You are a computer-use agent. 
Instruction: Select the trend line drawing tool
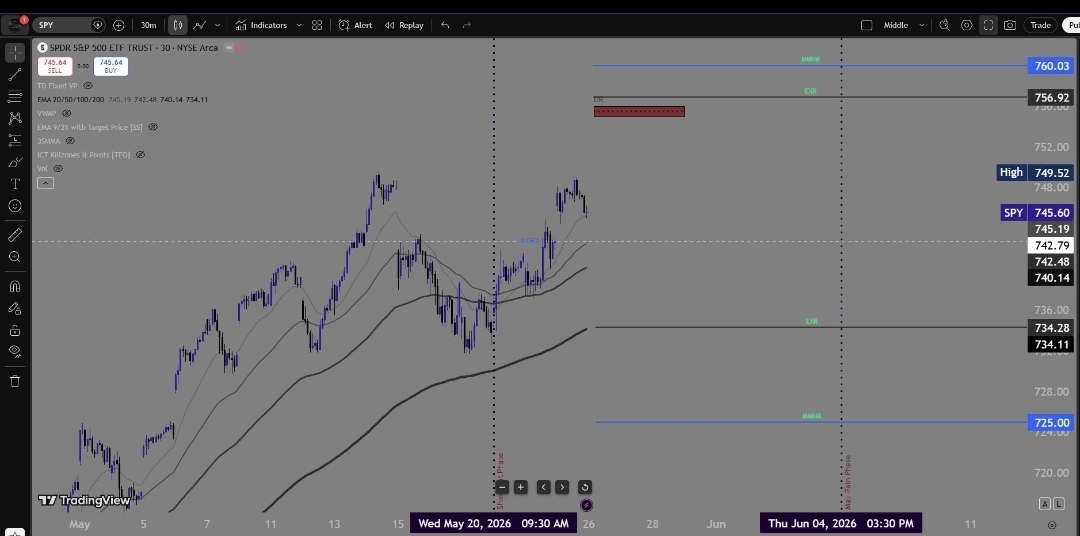(14, 74)
